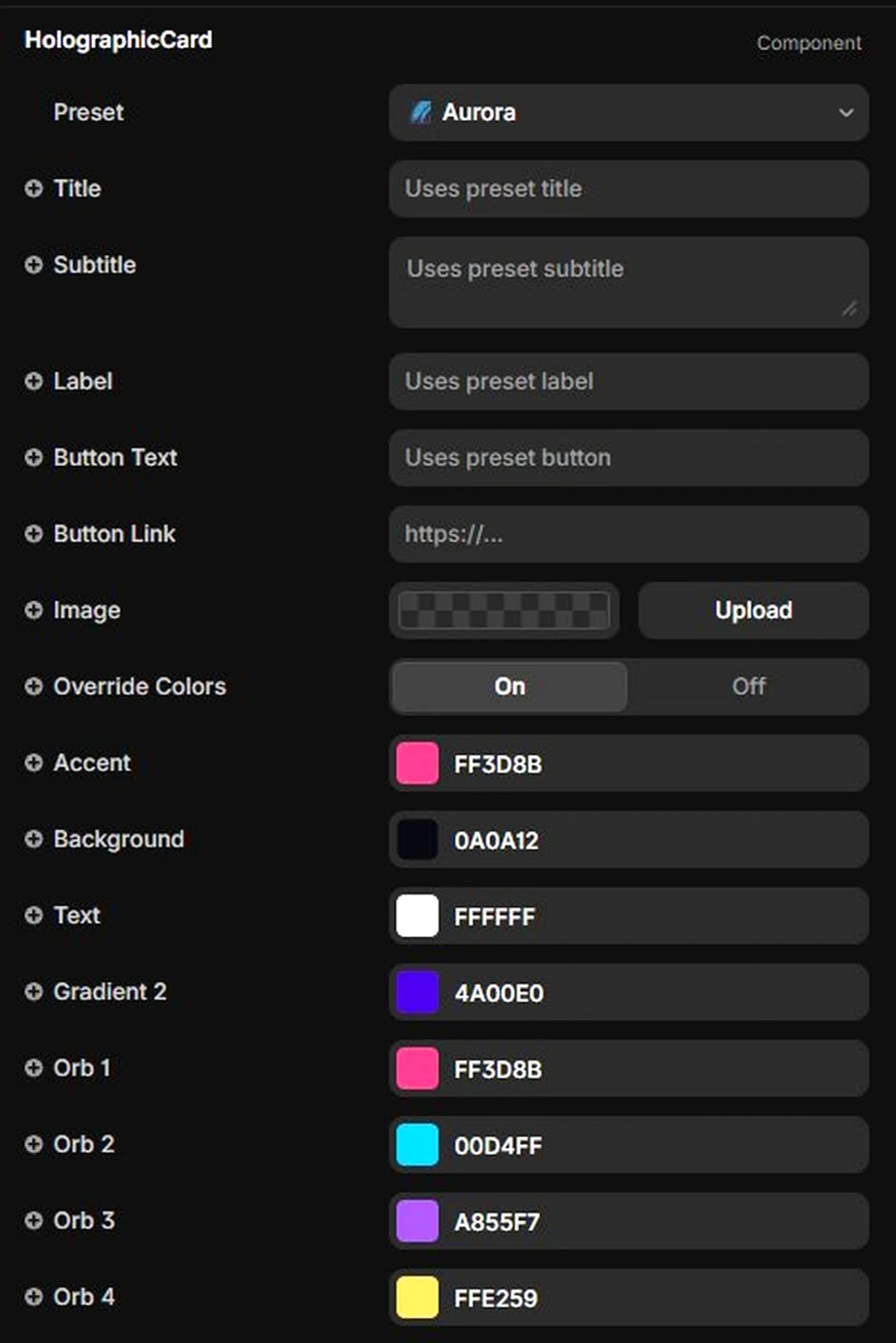Switch Override Colors to Off
Image resolution: width=896 pixels, height=1343 pixels.
tap(748, 686)
